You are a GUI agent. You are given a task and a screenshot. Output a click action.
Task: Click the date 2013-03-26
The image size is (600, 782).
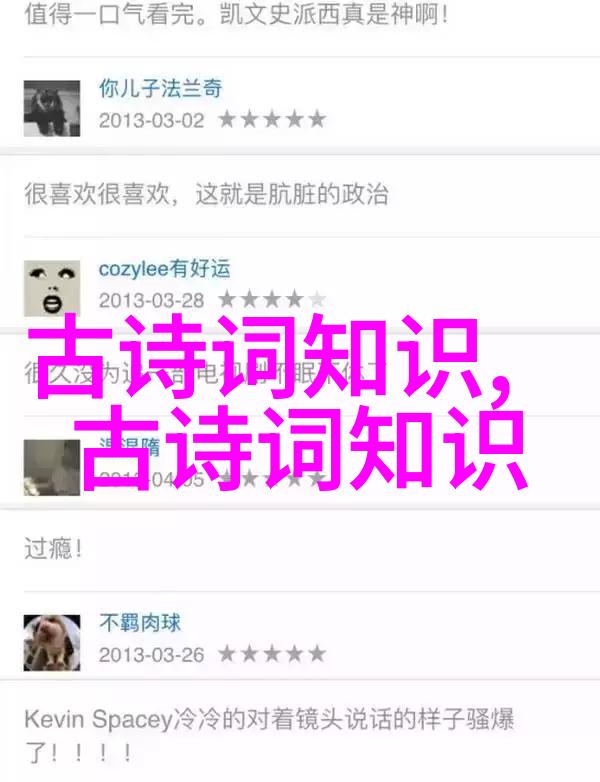click(152, 654)
